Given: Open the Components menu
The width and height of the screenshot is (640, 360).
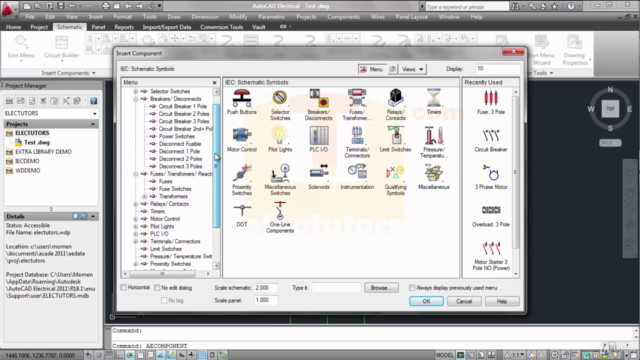Looking at the screenshot, I should pyautogui.click(x=344, y=17).
